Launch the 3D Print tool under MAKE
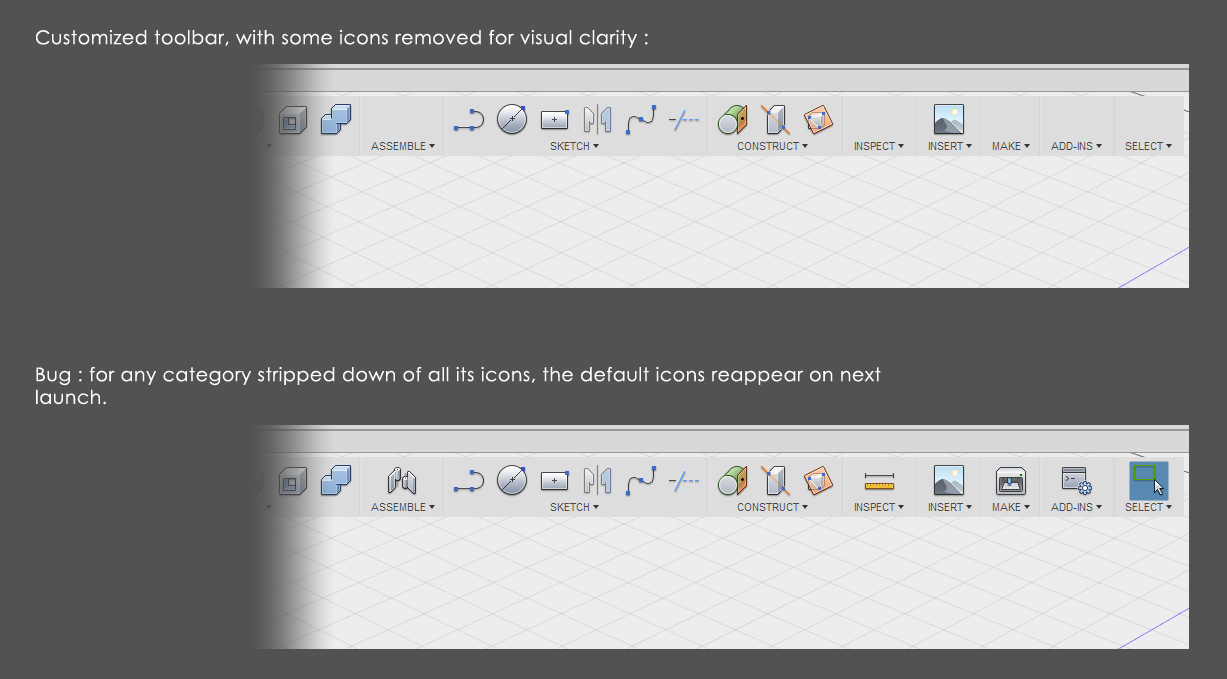Image resolution: width=1227 pixels, height=679 pixels. (1010, 481)
